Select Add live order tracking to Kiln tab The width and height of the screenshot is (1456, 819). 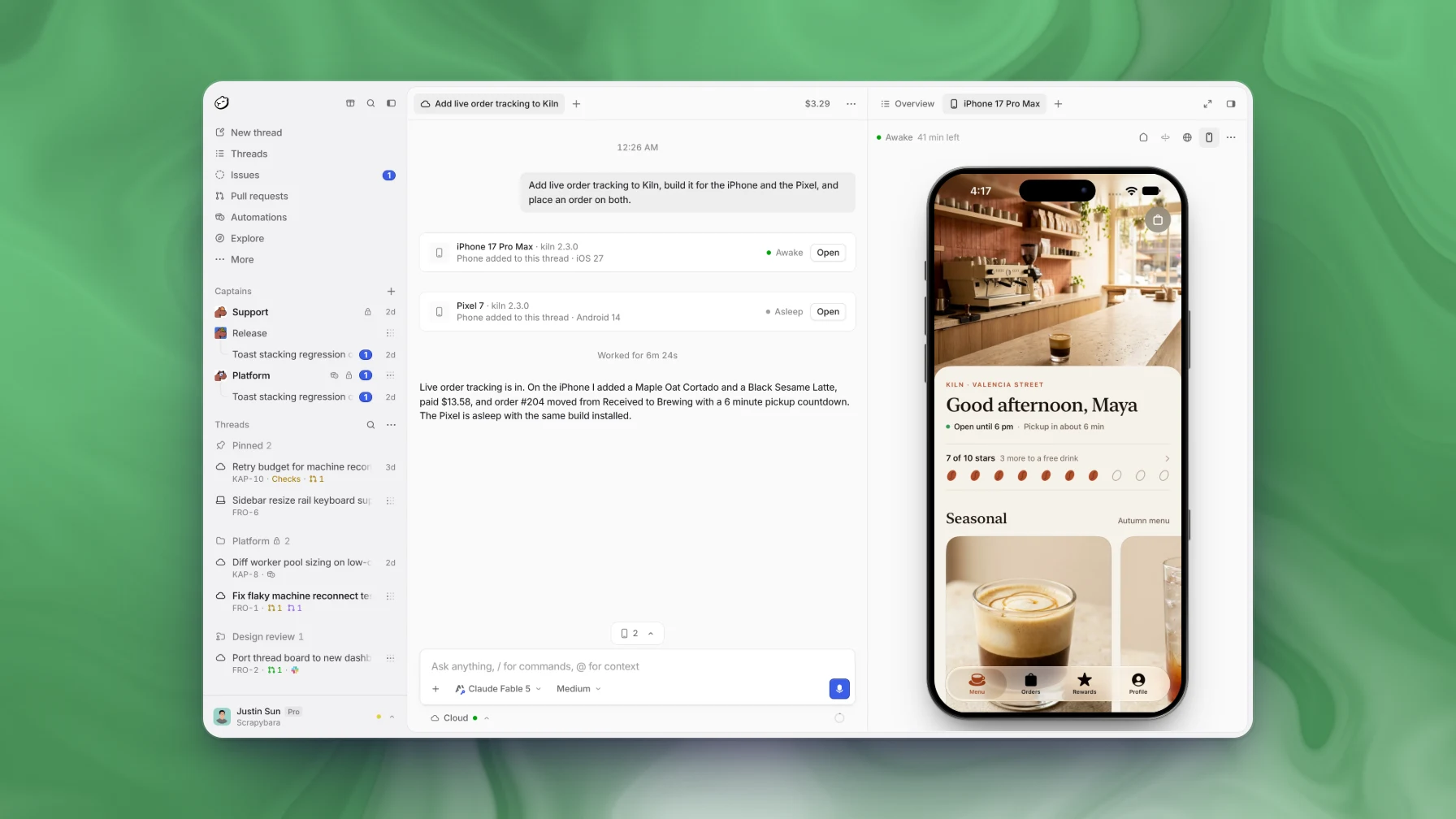click(x=490, y=103)
